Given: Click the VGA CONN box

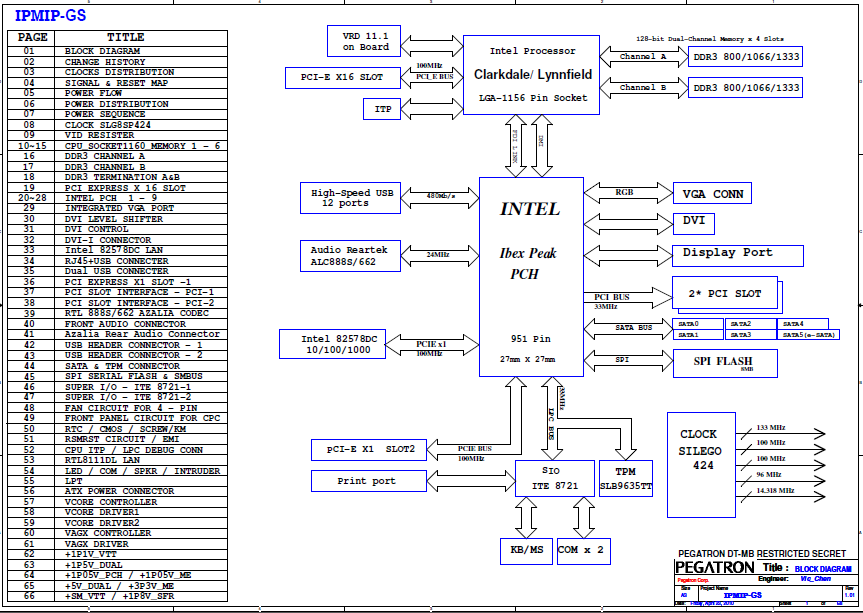Looking at the screenshot, I should click(x=712, y=194).
